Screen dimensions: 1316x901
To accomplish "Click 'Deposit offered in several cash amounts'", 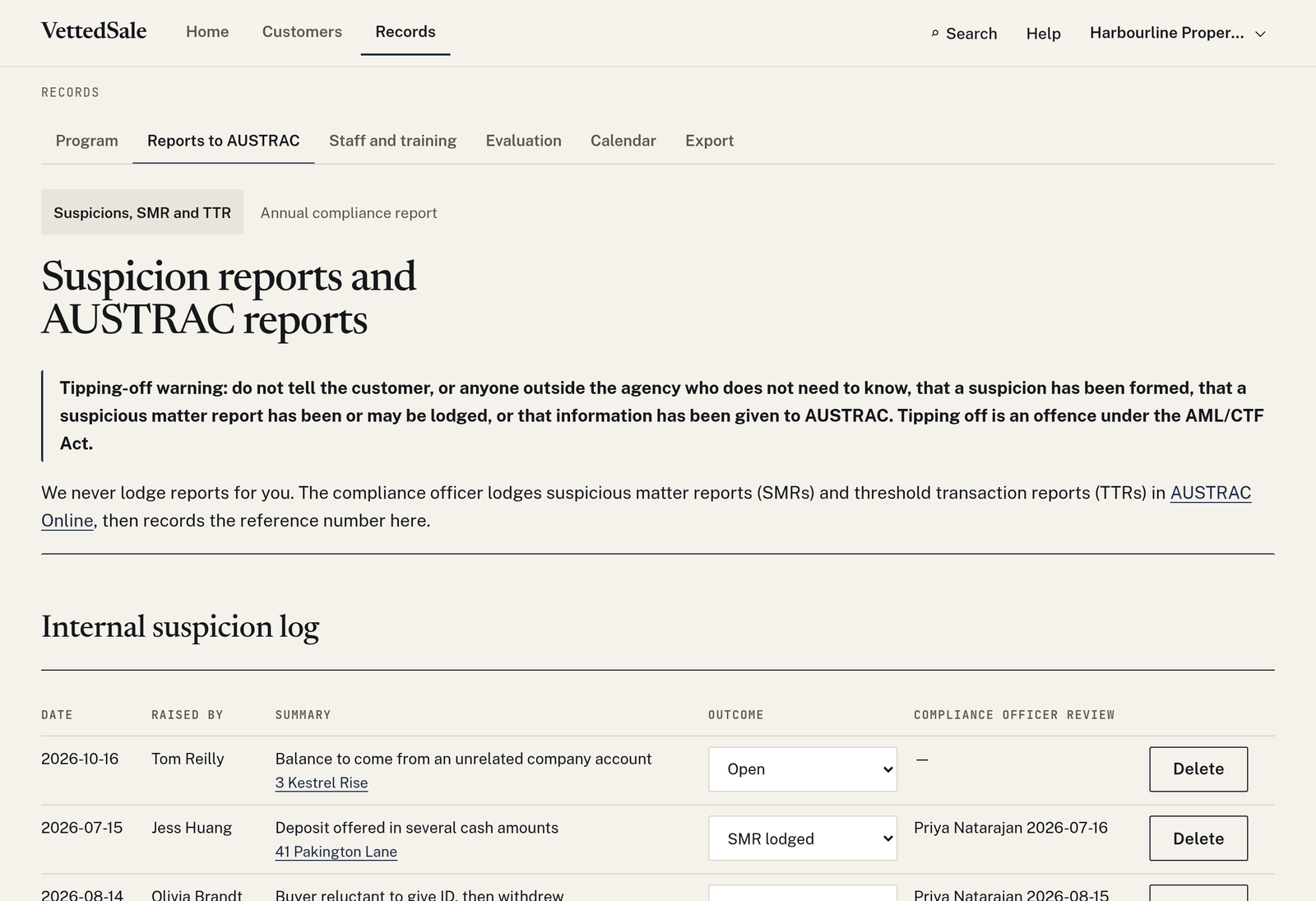I will [417, 828].
